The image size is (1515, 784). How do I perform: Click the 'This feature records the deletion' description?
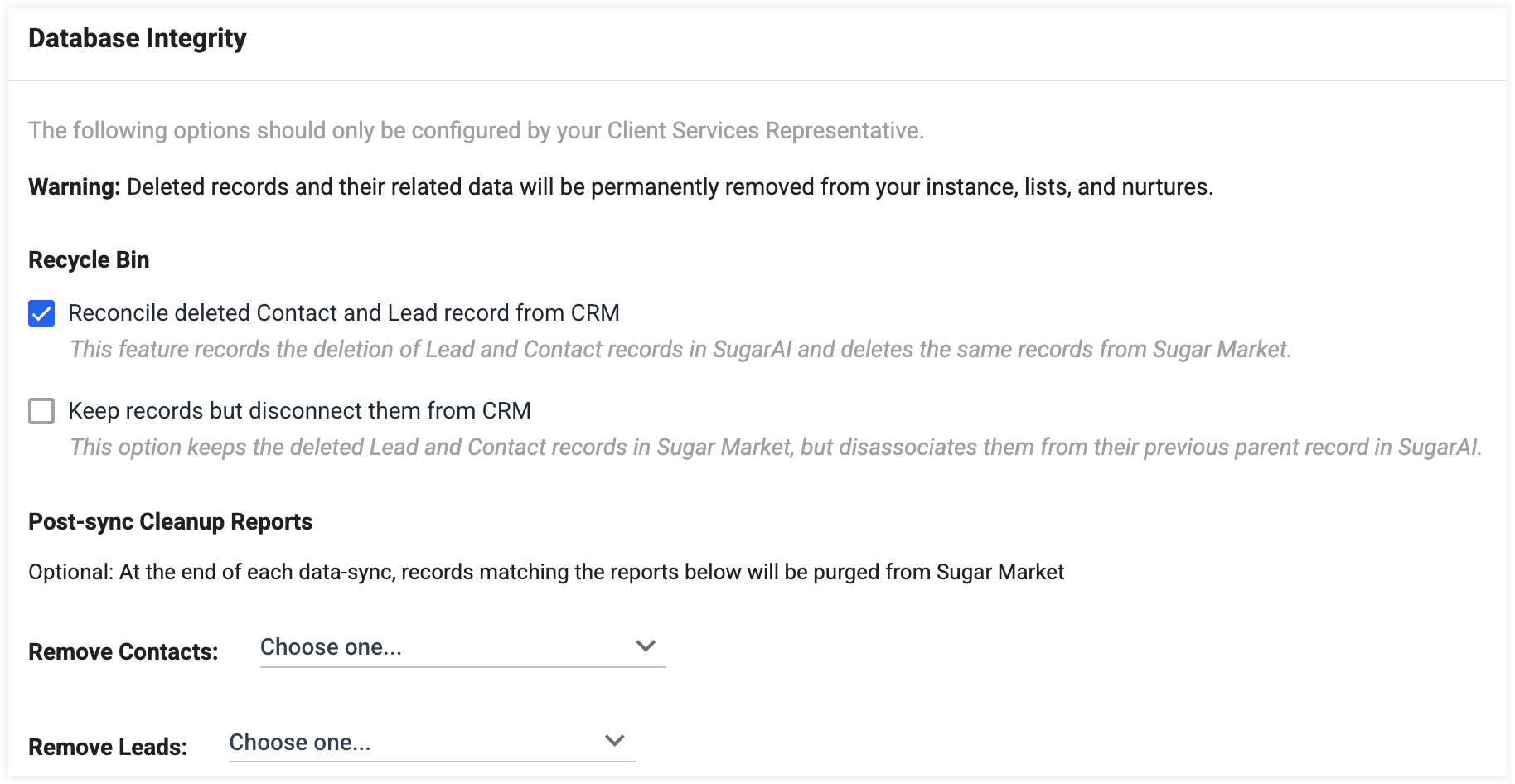click(x=680, y=350)
